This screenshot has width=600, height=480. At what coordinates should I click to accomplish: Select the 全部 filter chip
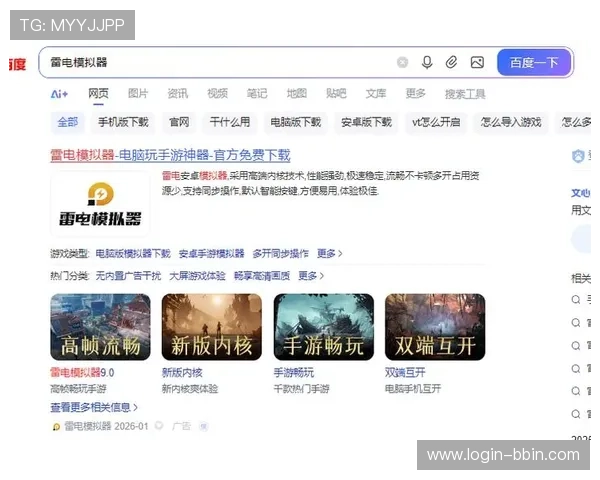[67, 122]
